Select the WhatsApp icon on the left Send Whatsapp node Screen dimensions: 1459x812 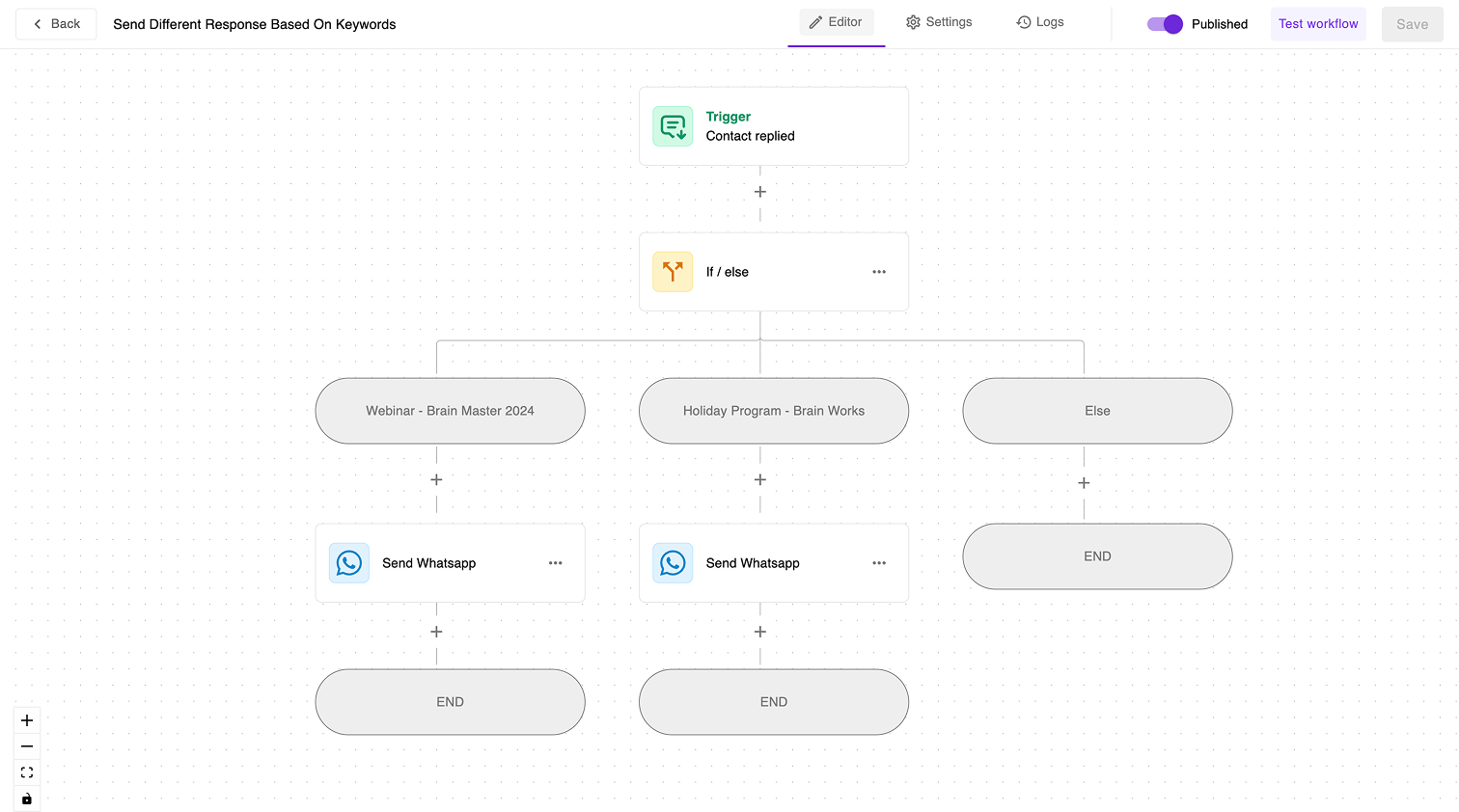(349, 562)
